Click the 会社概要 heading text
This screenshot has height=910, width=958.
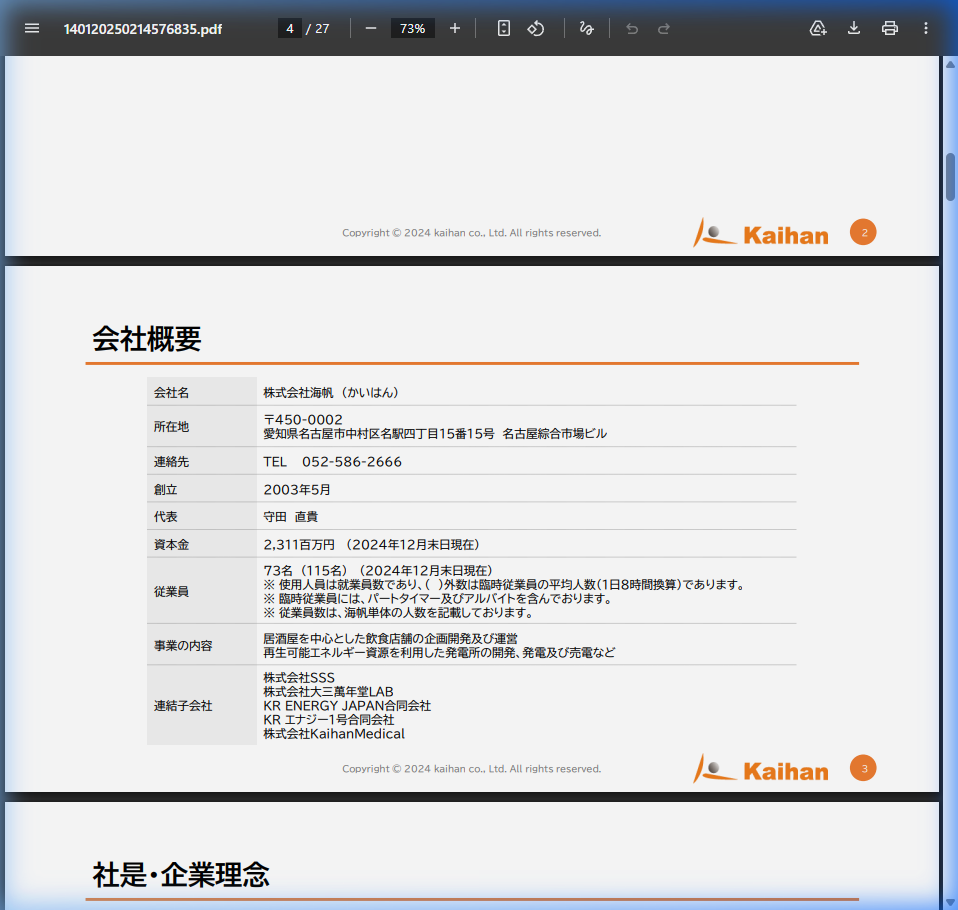(x=147, y=340)
